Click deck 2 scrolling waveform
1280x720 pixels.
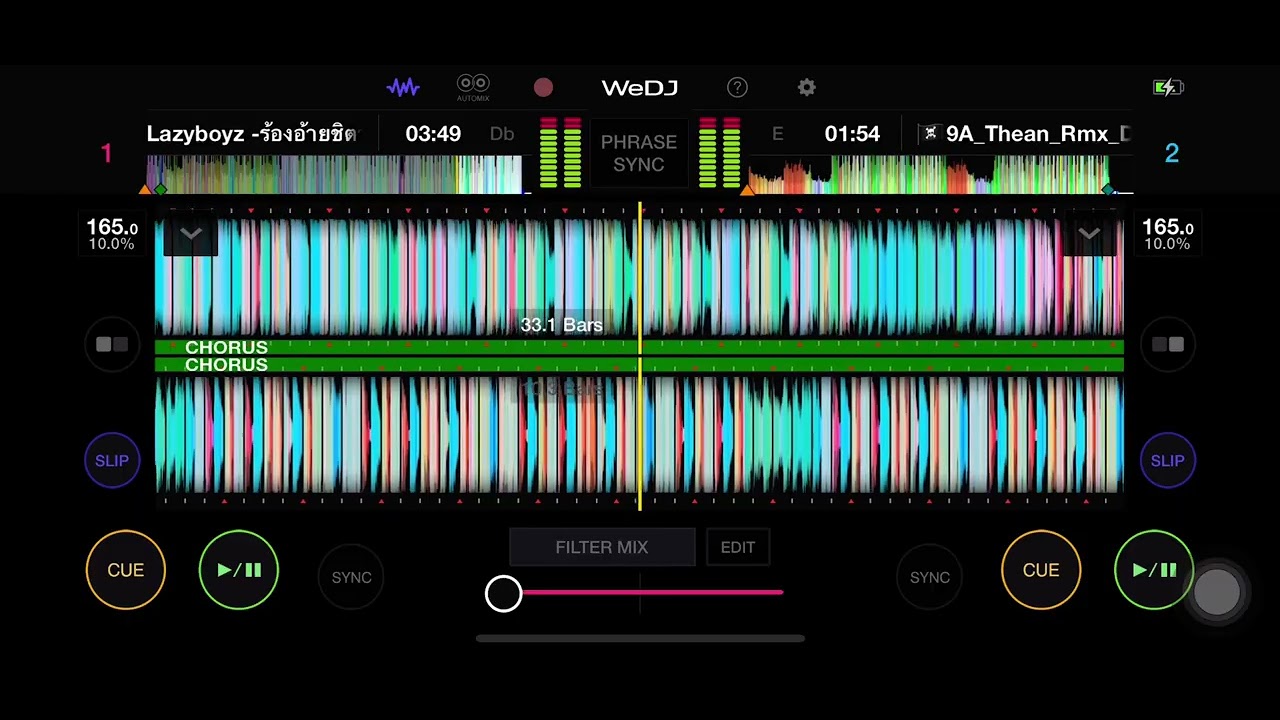click(x=640, y=435)
